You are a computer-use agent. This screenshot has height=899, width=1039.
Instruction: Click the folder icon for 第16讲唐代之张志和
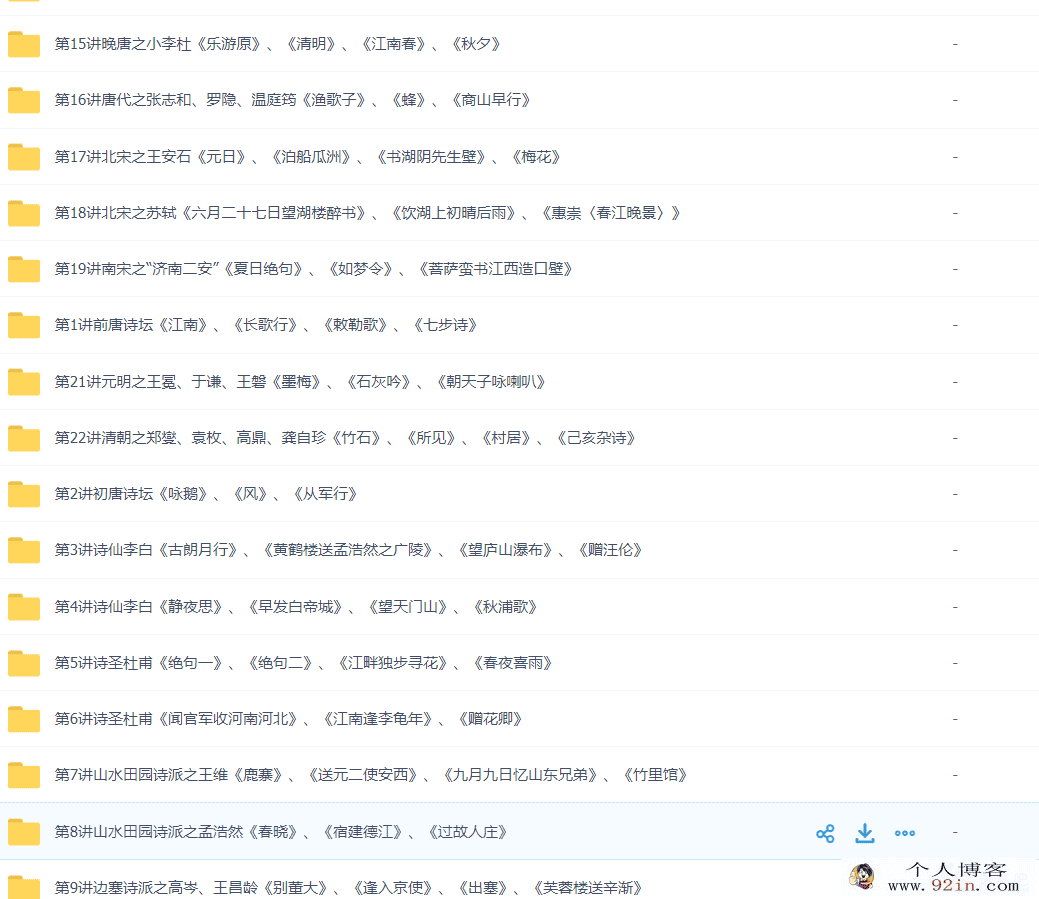coord(24,100)
